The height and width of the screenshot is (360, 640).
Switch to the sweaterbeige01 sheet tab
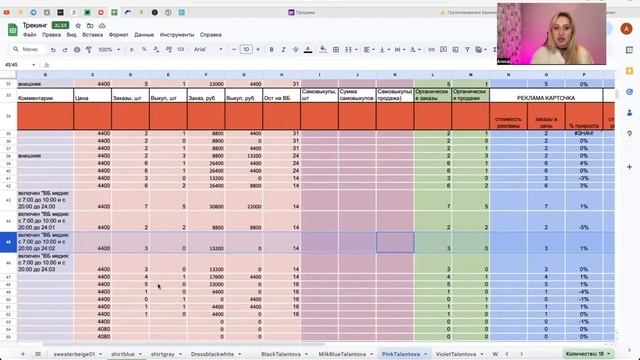[74, 354]
